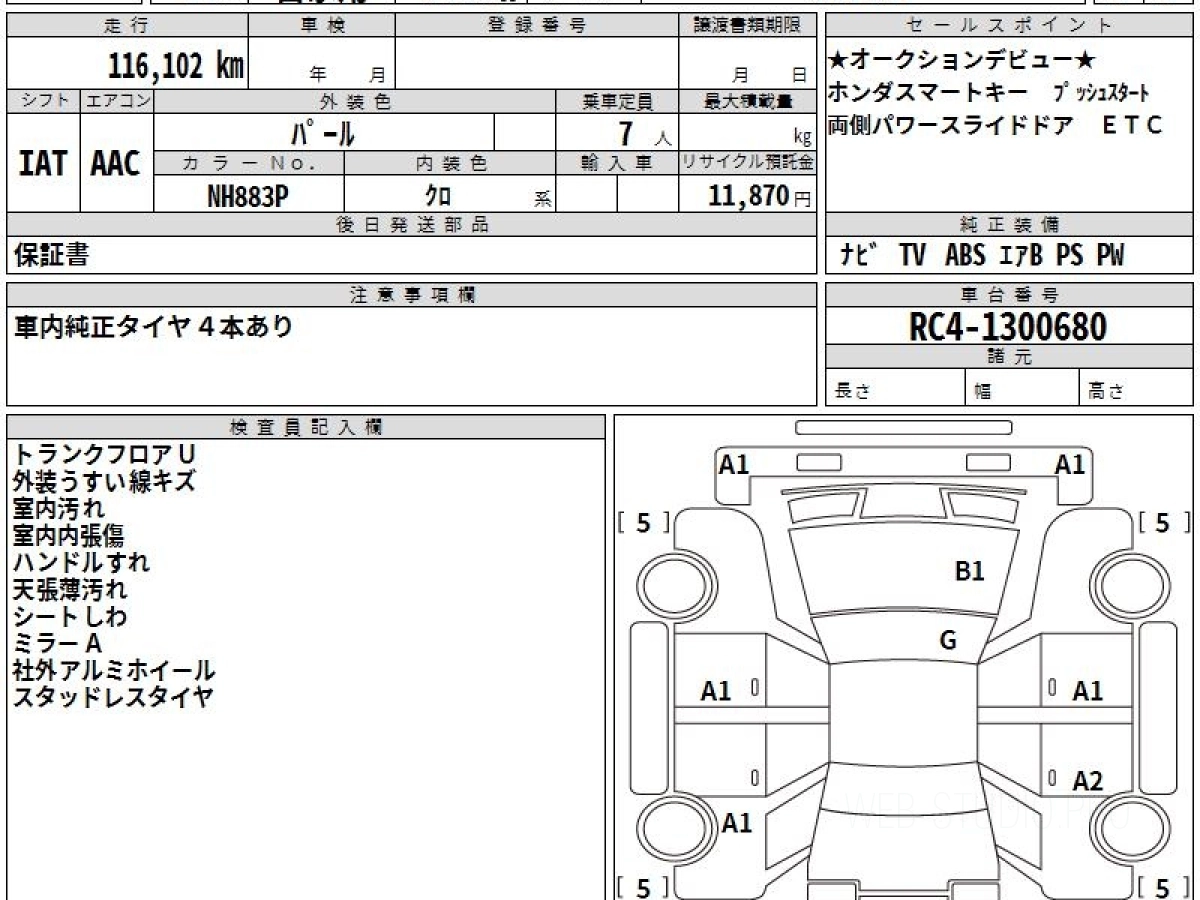Select the 純正装備 header
This screenshot has height=900, width=1200.
(x=1010, y=225)
